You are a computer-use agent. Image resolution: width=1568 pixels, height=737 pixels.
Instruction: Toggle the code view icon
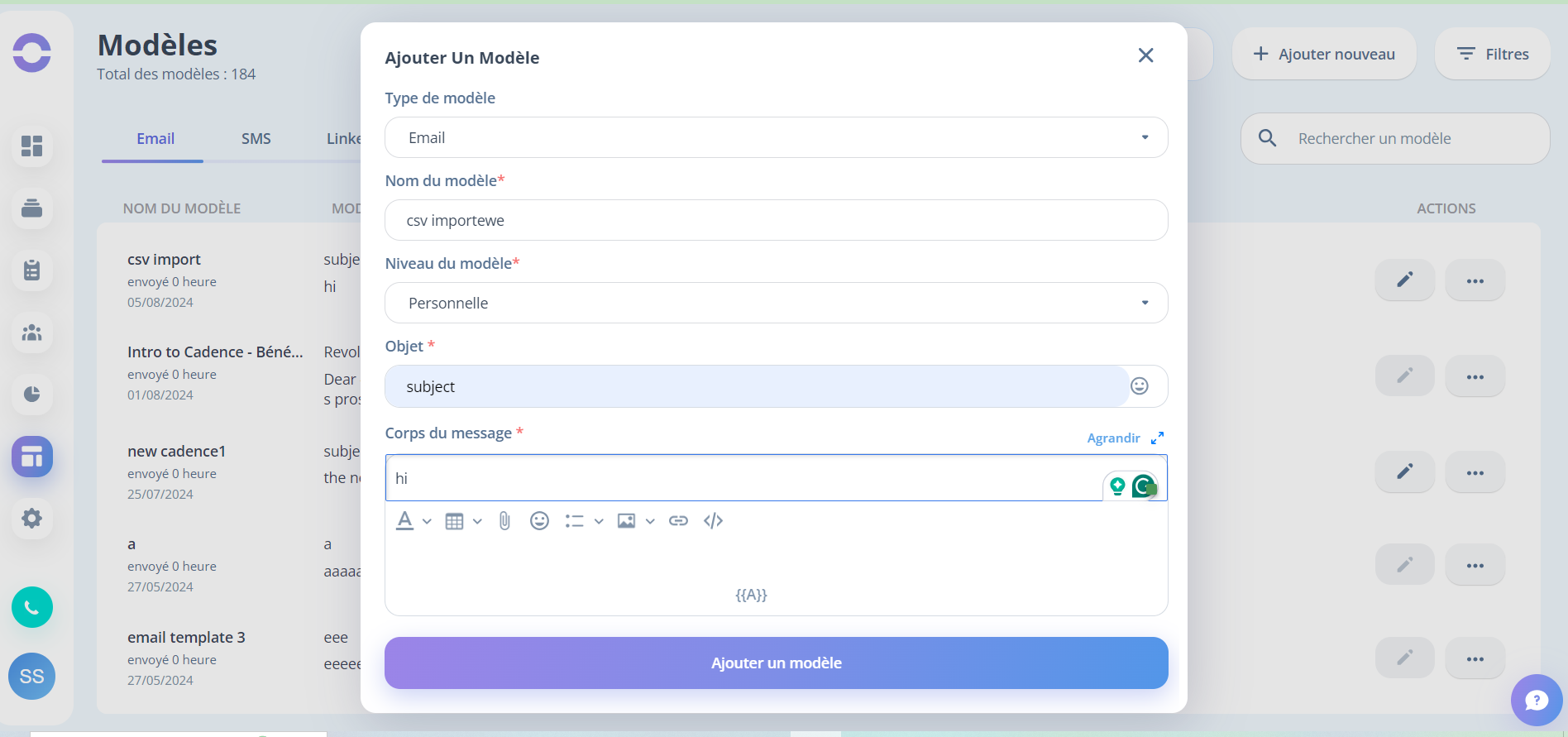713,520
